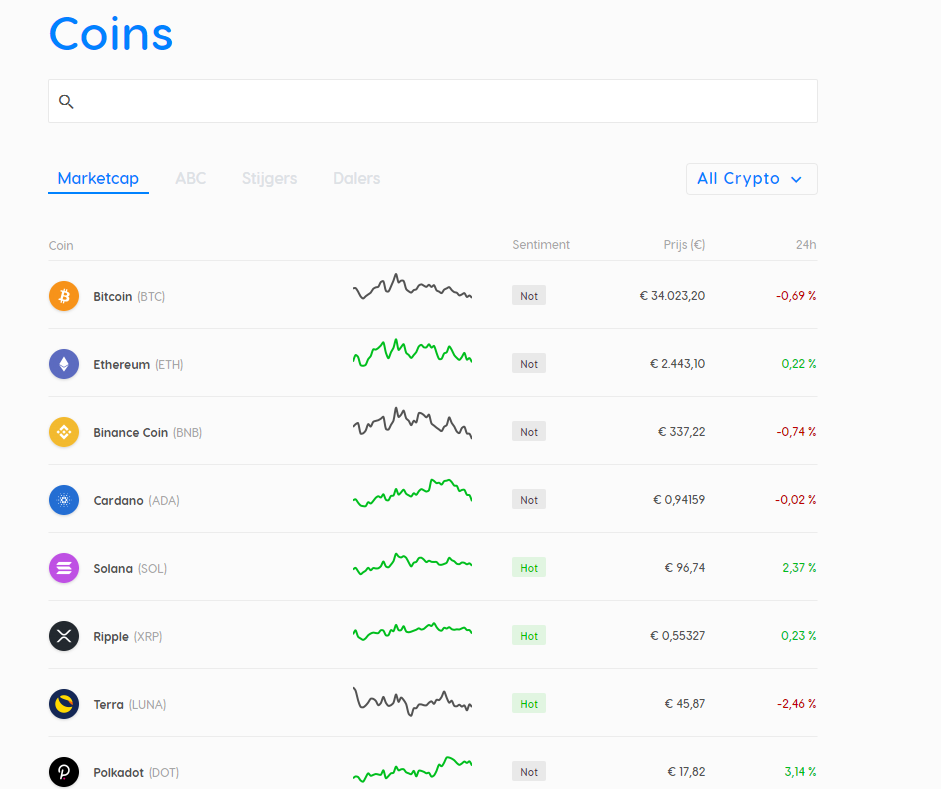Click the Hot sentiment badge for Terra
941x789 pixels.
tap(529, 703)
